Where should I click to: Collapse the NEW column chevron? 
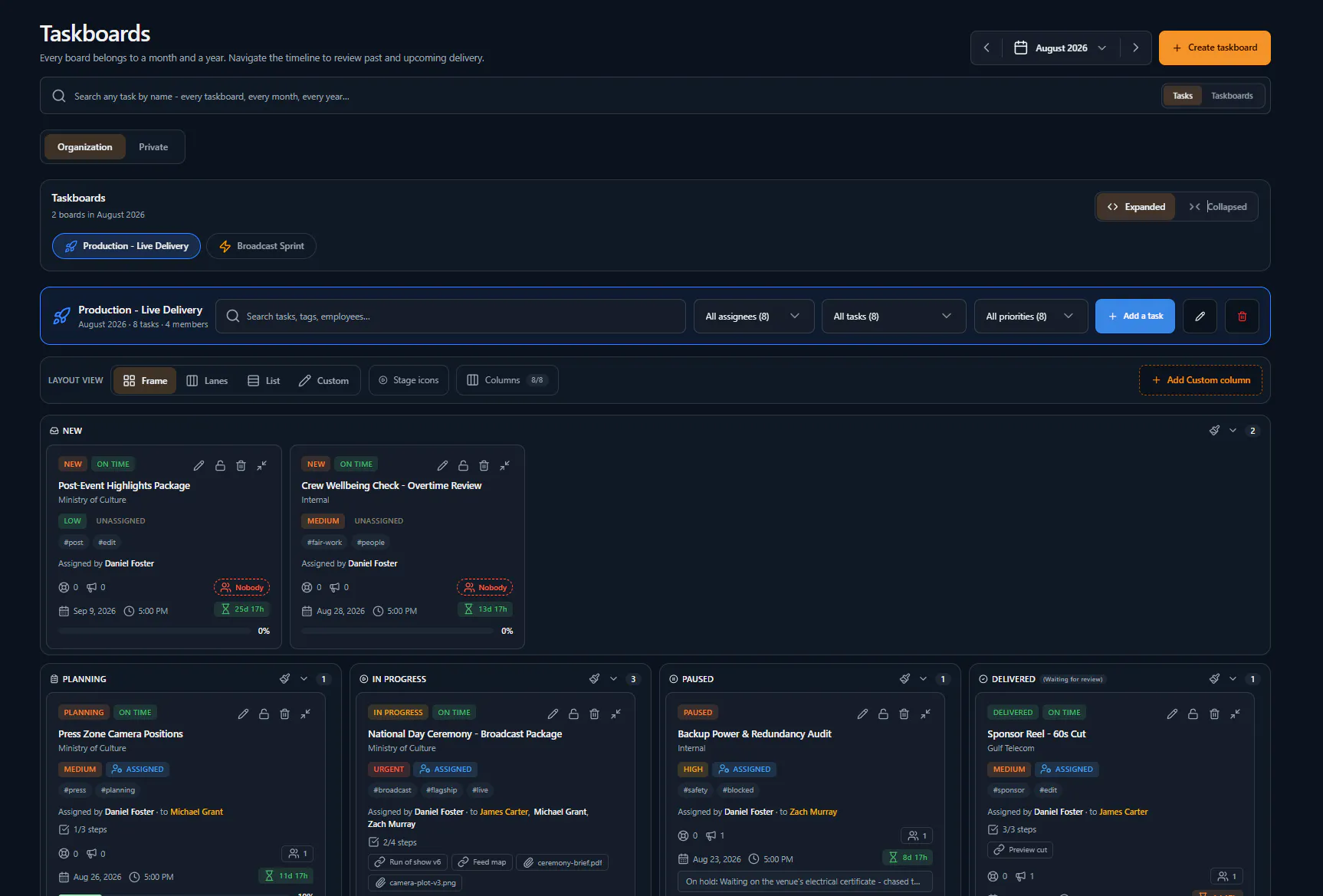click(1233, 431)
